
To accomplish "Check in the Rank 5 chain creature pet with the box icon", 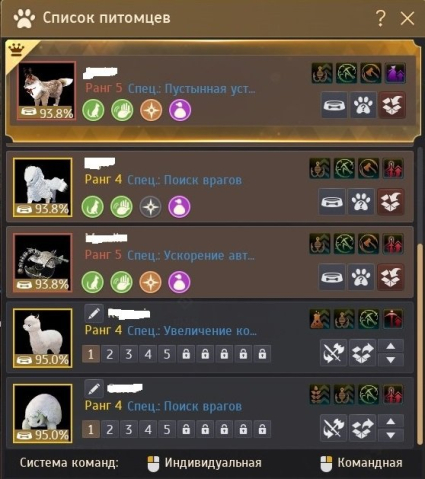I will pyautogui.click(x=391, y=277).
